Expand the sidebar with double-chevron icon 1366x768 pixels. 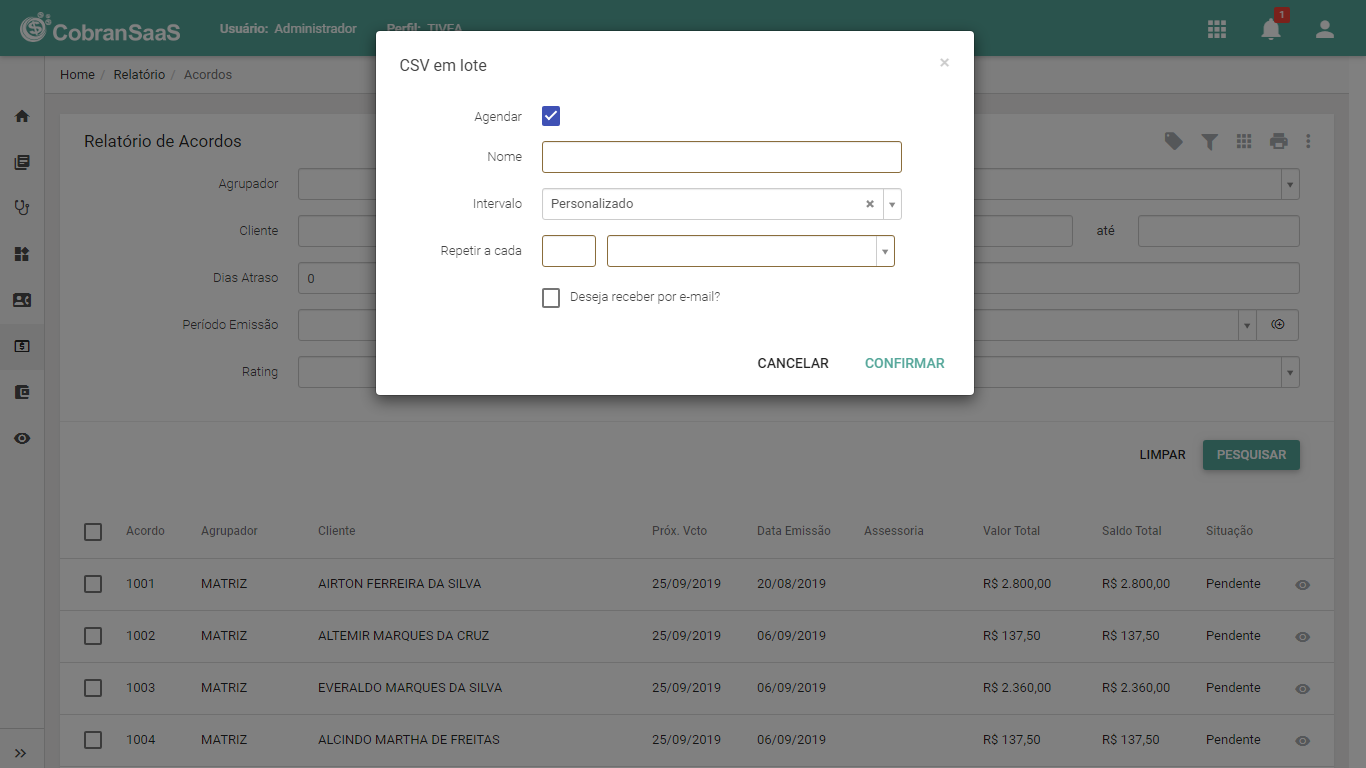tap(21, 753)
